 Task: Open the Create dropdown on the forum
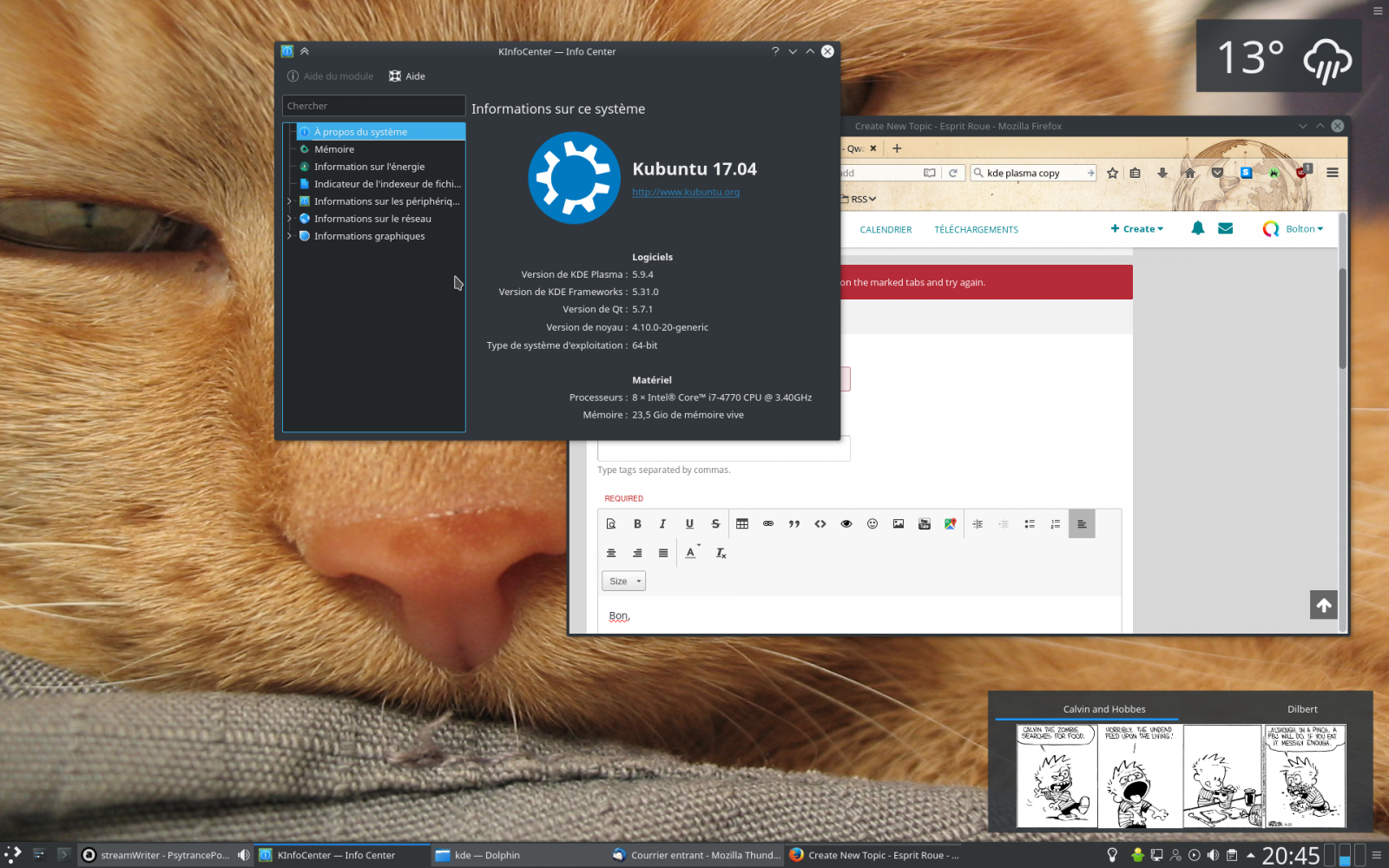[x=1137, y=229]
